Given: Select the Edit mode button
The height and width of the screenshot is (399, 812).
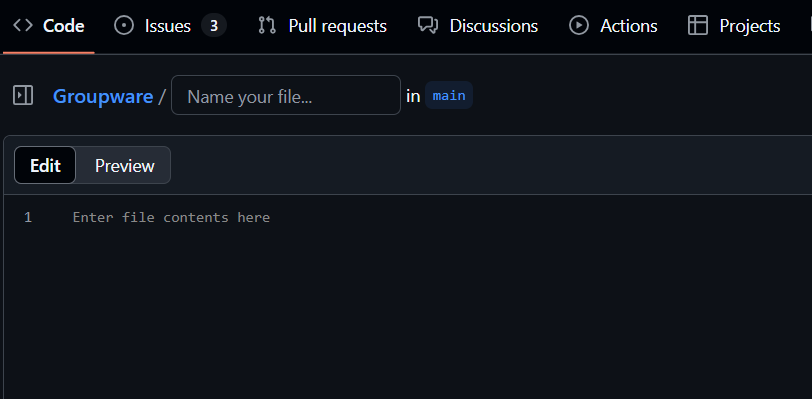Looking at the screenshot, I should (45, 165).
